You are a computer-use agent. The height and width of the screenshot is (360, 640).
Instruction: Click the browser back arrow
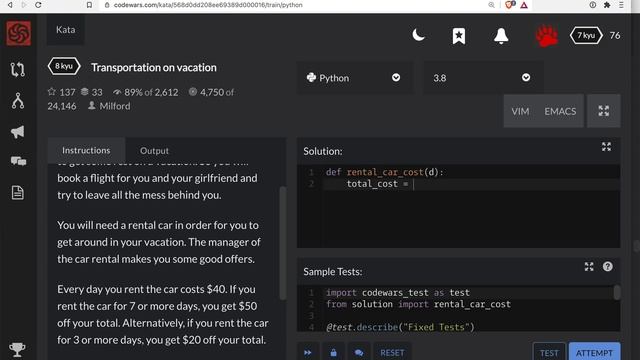coord(9,5)
